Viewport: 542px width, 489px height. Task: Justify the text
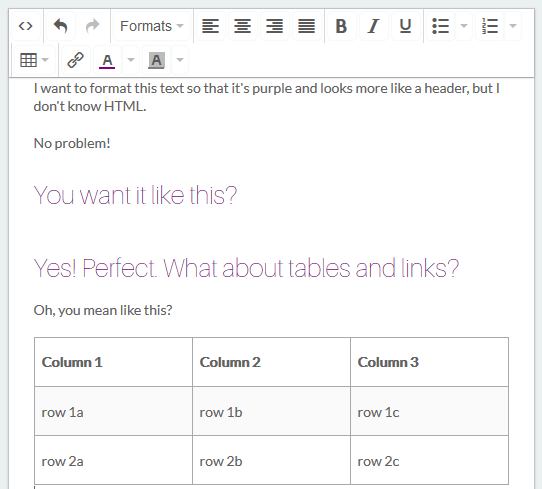coord(307,26)
